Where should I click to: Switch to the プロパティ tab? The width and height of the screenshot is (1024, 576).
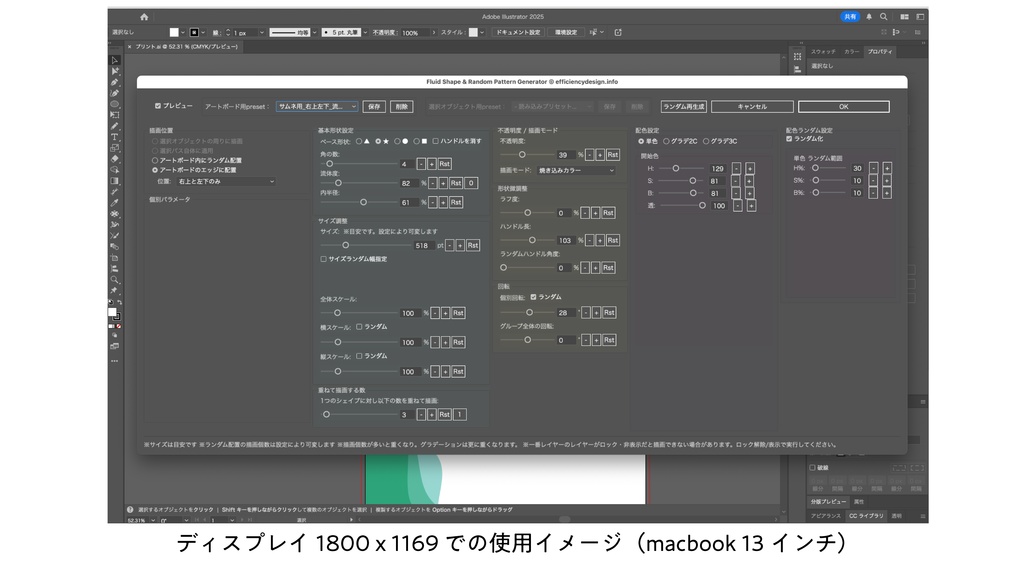point(880,51)
